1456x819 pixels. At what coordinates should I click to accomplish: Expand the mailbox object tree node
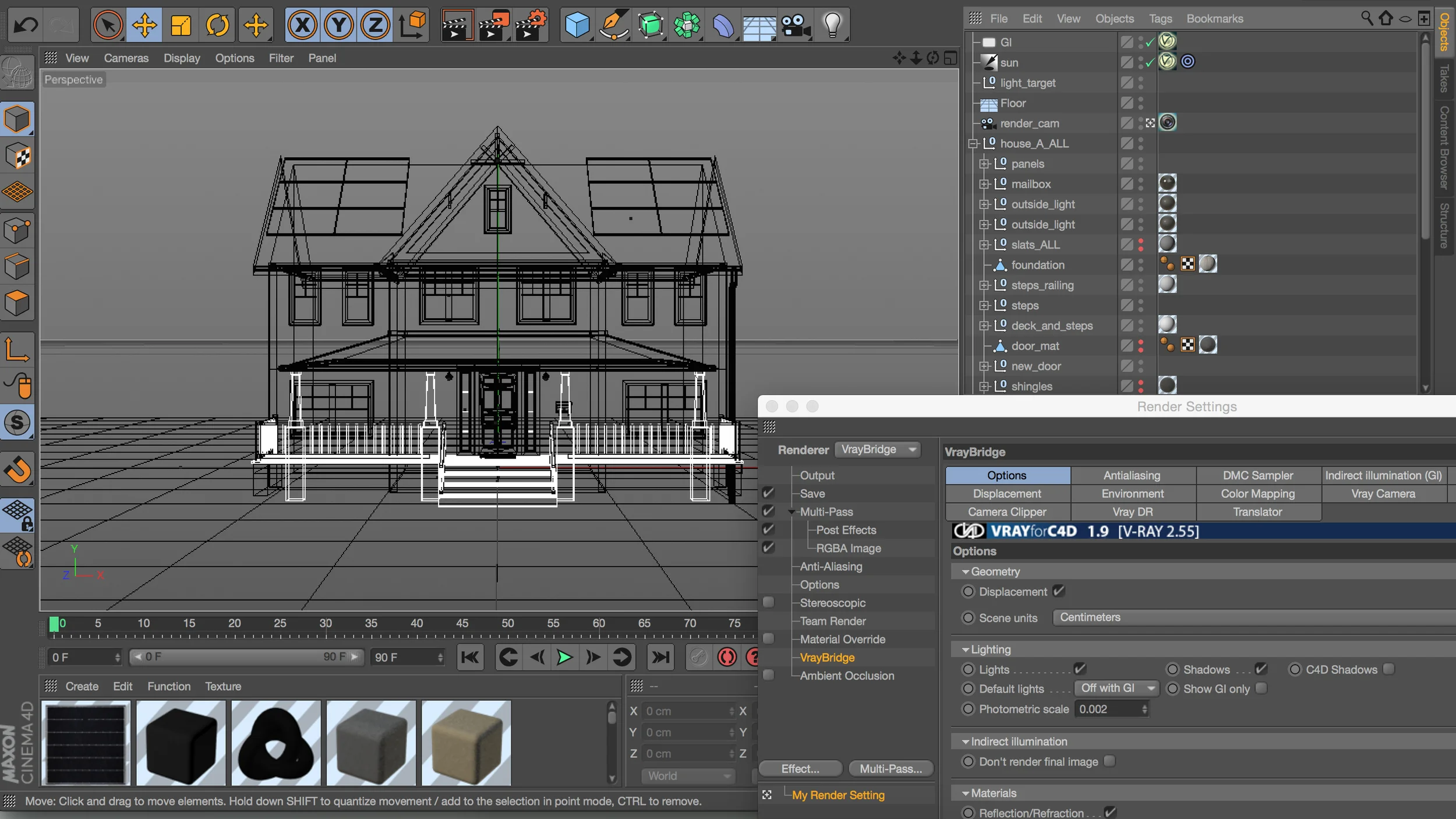984,184
